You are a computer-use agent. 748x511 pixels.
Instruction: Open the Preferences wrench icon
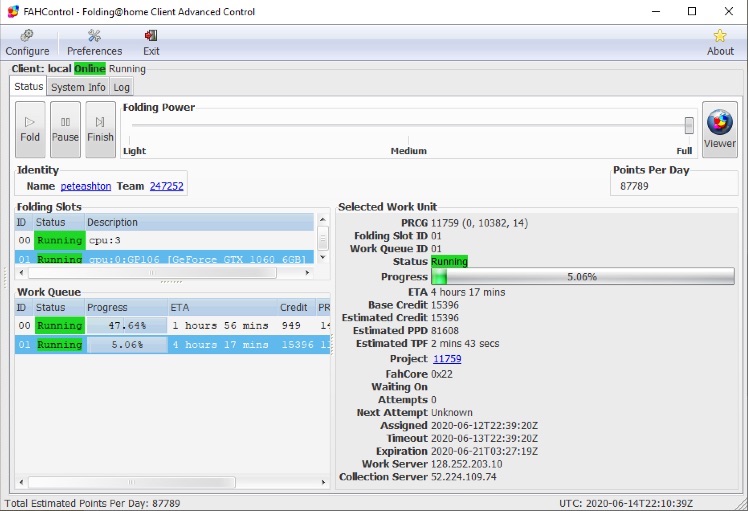[x=94, y=36]
